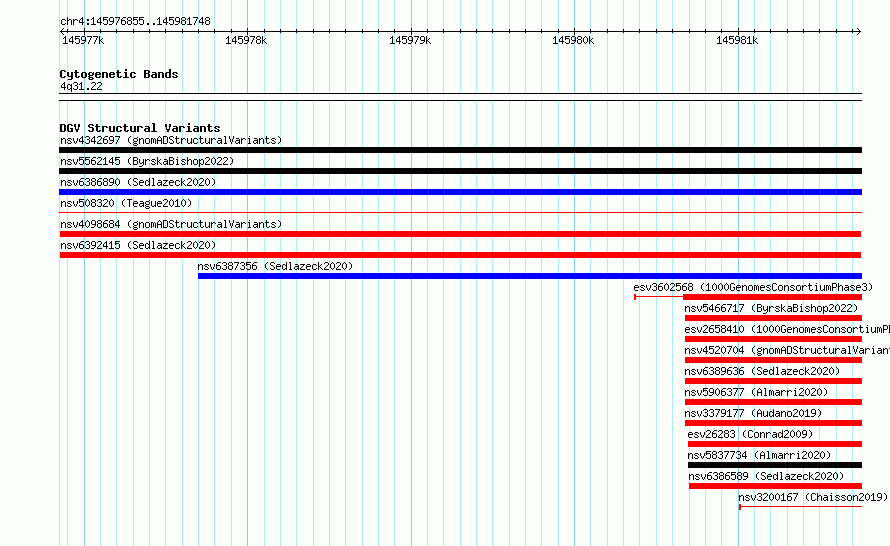The width and height of the screenshot is (890, 546).
Task: Click the red bar under nsv6389636
Action: [773, 381]
